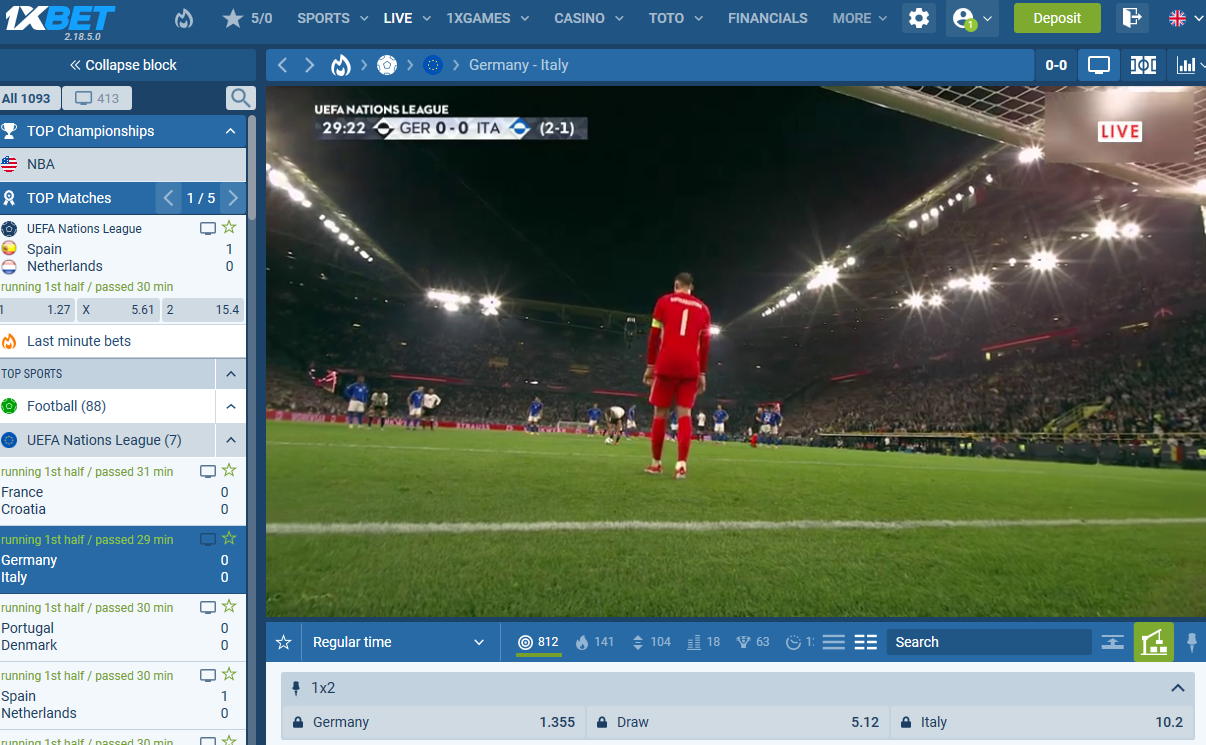Switch markets to two-column layout icon

pos(866,642)
